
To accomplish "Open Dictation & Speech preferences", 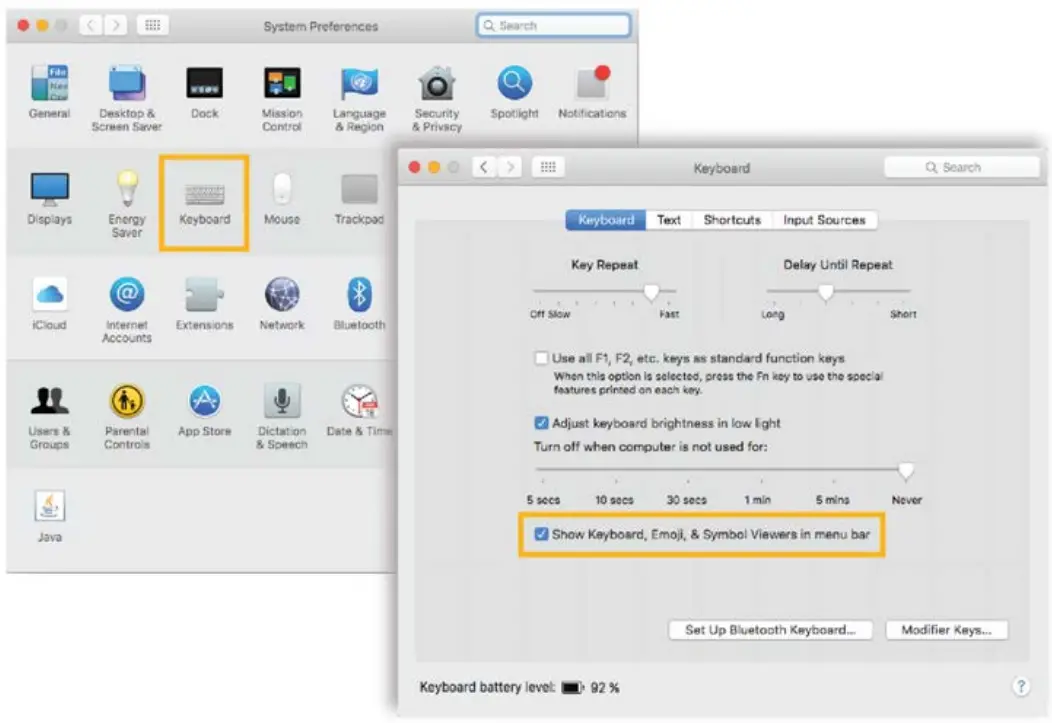I will click(282, 416).
